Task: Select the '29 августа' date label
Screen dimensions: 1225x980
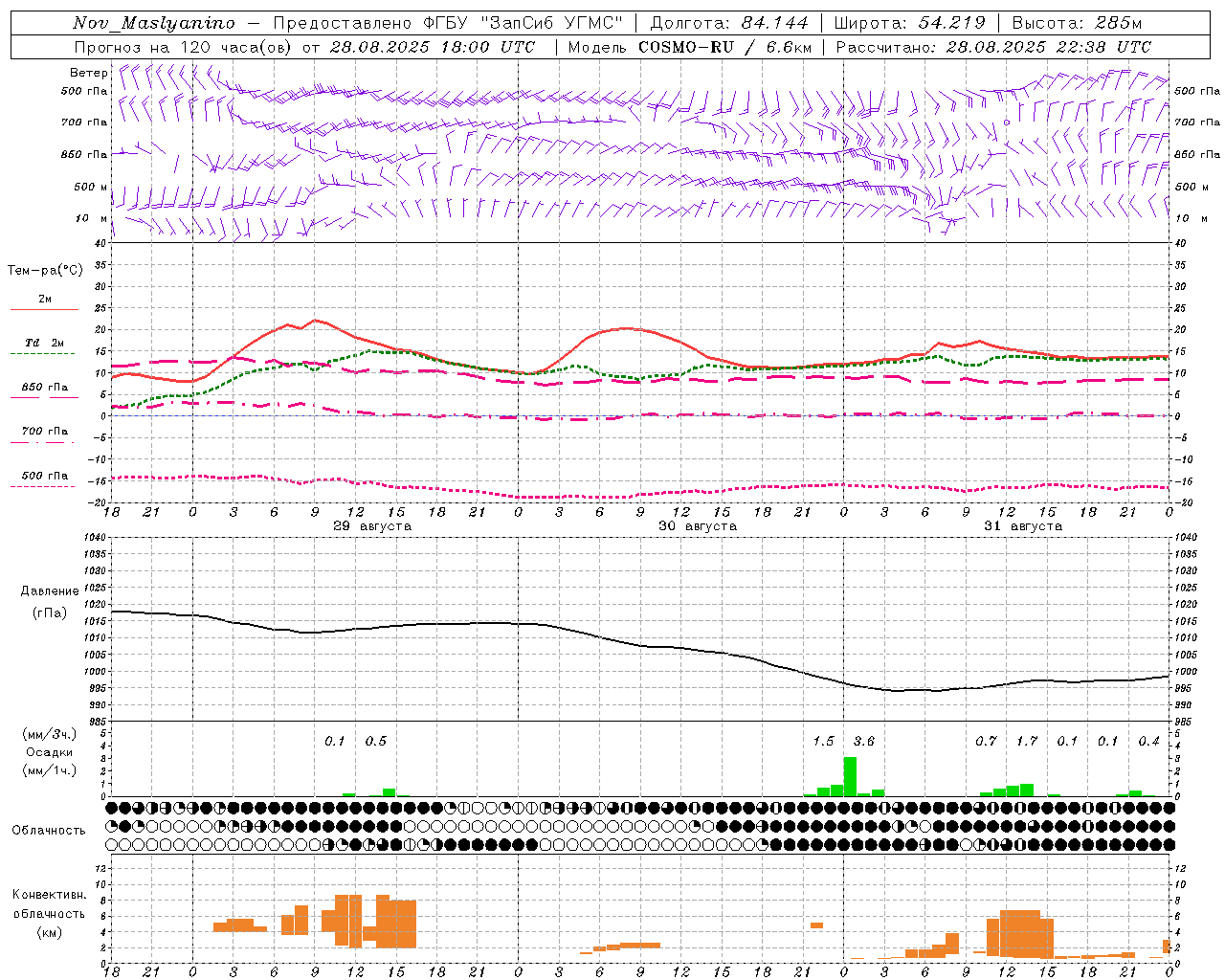Action: (x=372, y=526)
